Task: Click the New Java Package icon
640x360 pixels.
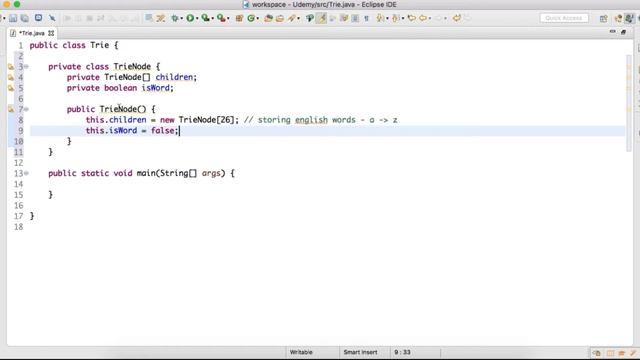Action: 239,18
